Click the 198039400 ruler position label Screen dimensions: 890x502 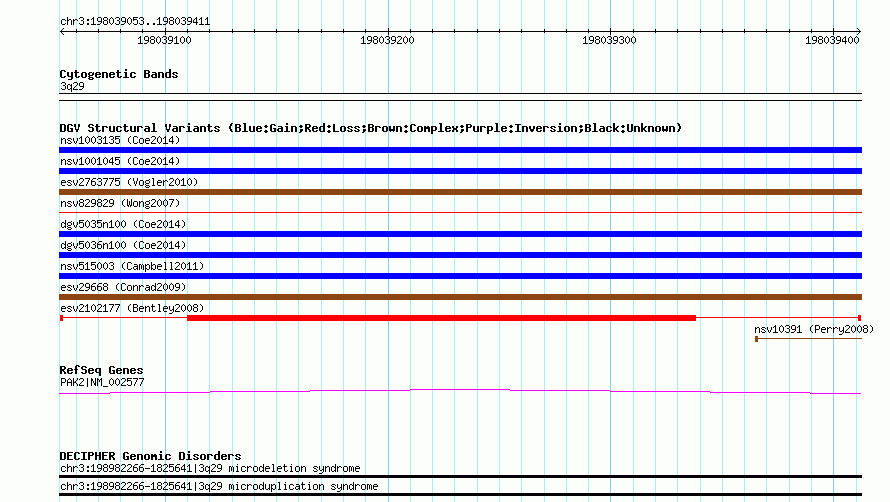click(832, 40)
